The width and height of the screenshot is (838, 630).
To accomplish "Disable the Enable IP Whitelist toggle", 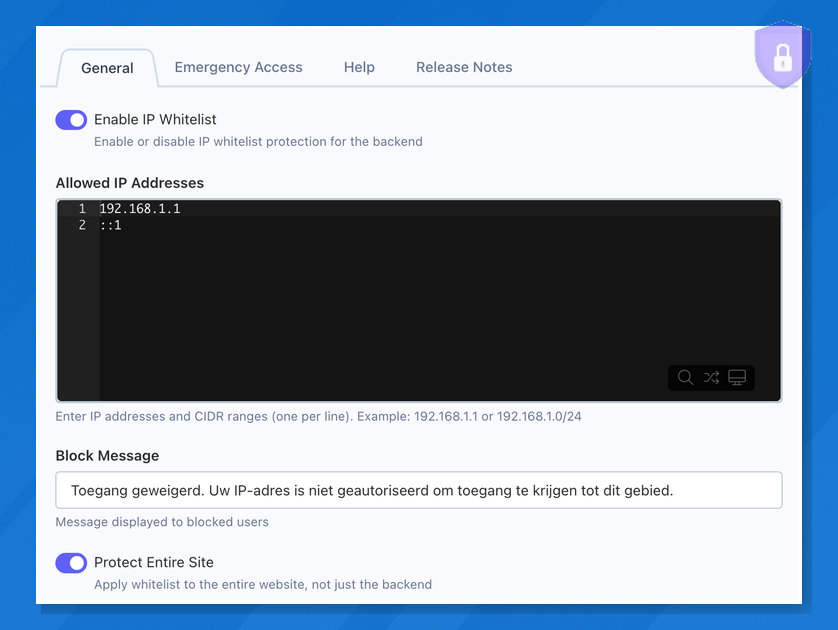I will tap(71, 120).
